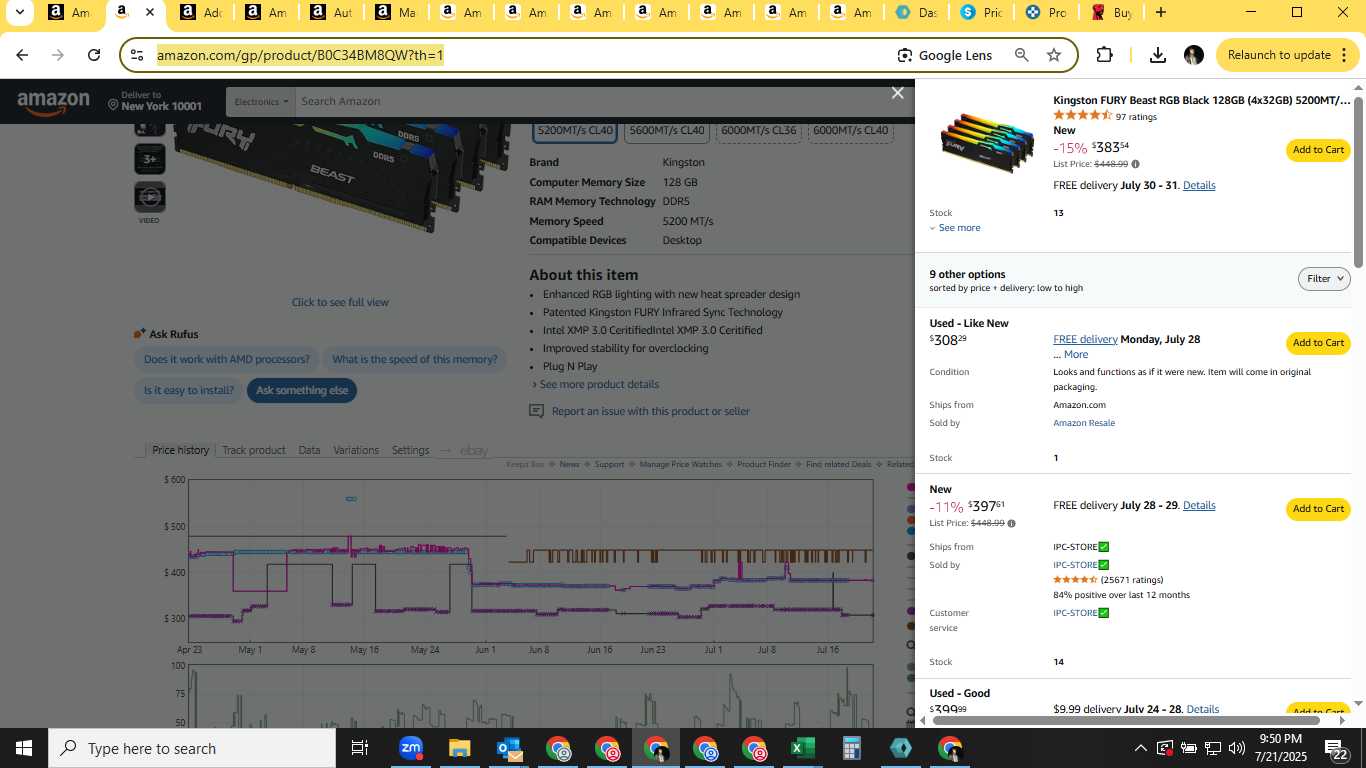Click Ask something else button
Screen dimensions: 1366x768
click(x=302, y=391)
